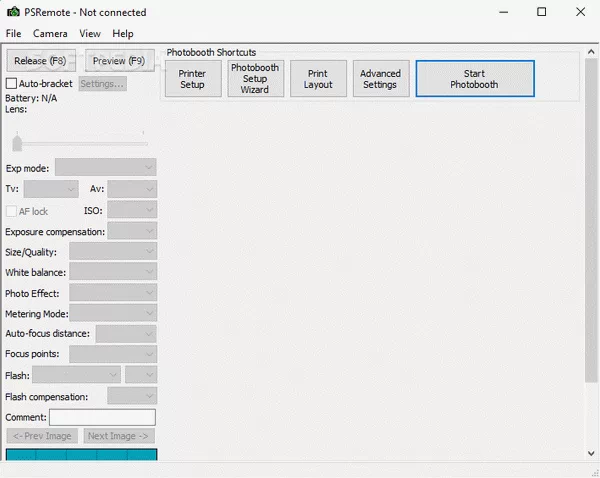Open the small second Flash dropdown
The width and height of the screenshot is (600, 478).
click(x=141, y=375)
